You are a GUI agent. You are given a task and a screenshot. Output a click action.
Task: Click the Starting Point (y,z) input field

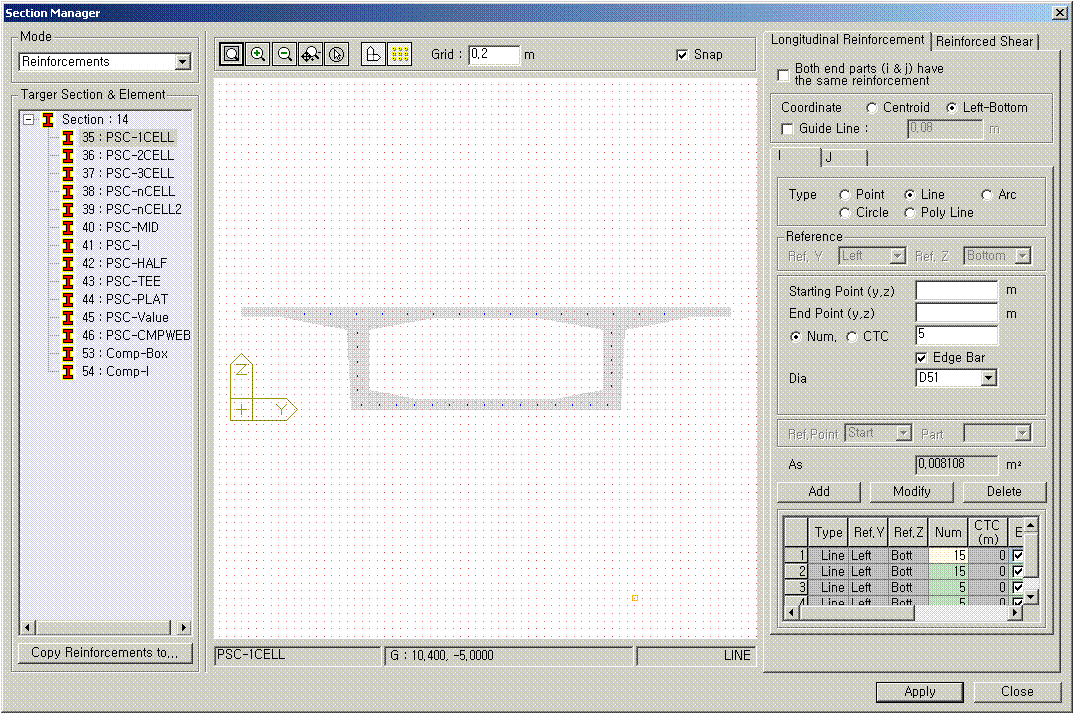[956, 290]
